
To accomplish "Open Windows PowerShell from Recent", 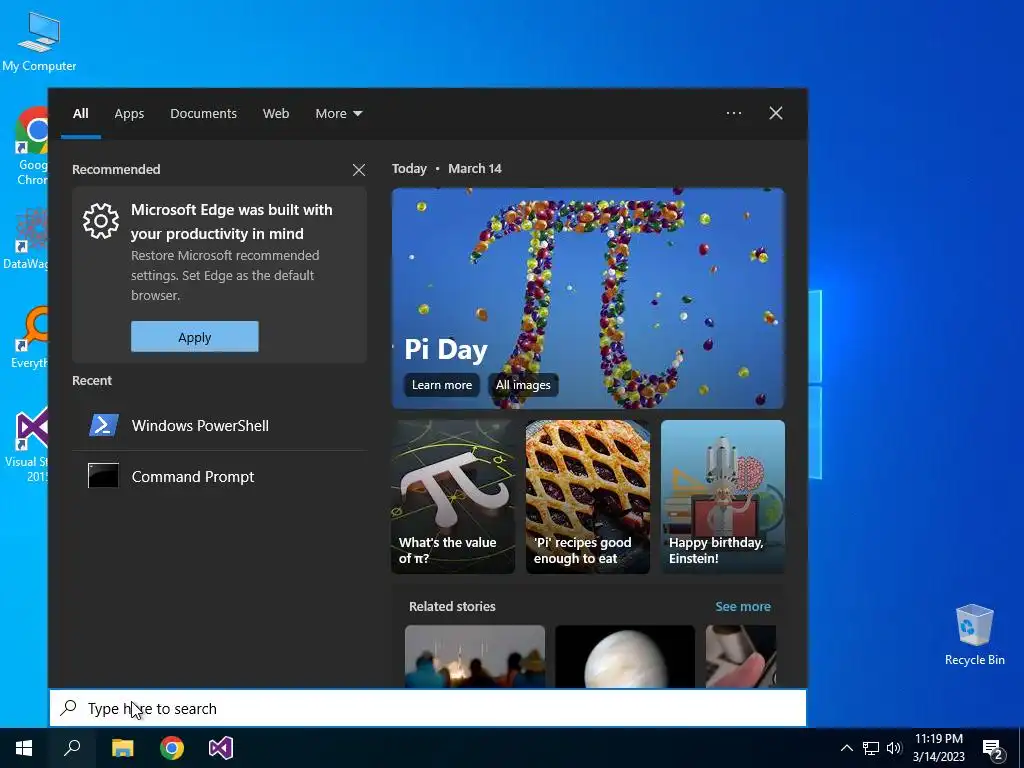I will click(x=219, y=426).
